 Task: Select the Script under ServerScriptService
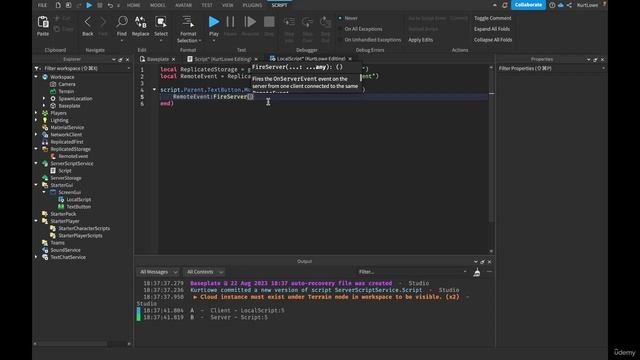click(64, 171)
